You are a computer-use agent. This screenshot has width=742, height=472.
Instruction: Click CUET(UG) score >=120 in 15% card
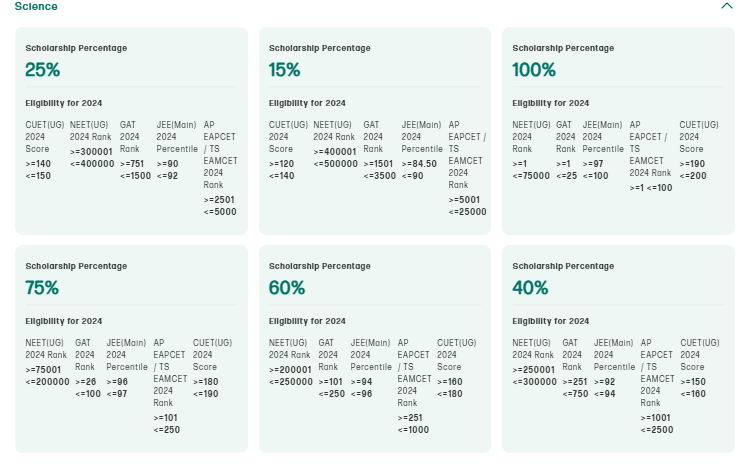point(281,164)
